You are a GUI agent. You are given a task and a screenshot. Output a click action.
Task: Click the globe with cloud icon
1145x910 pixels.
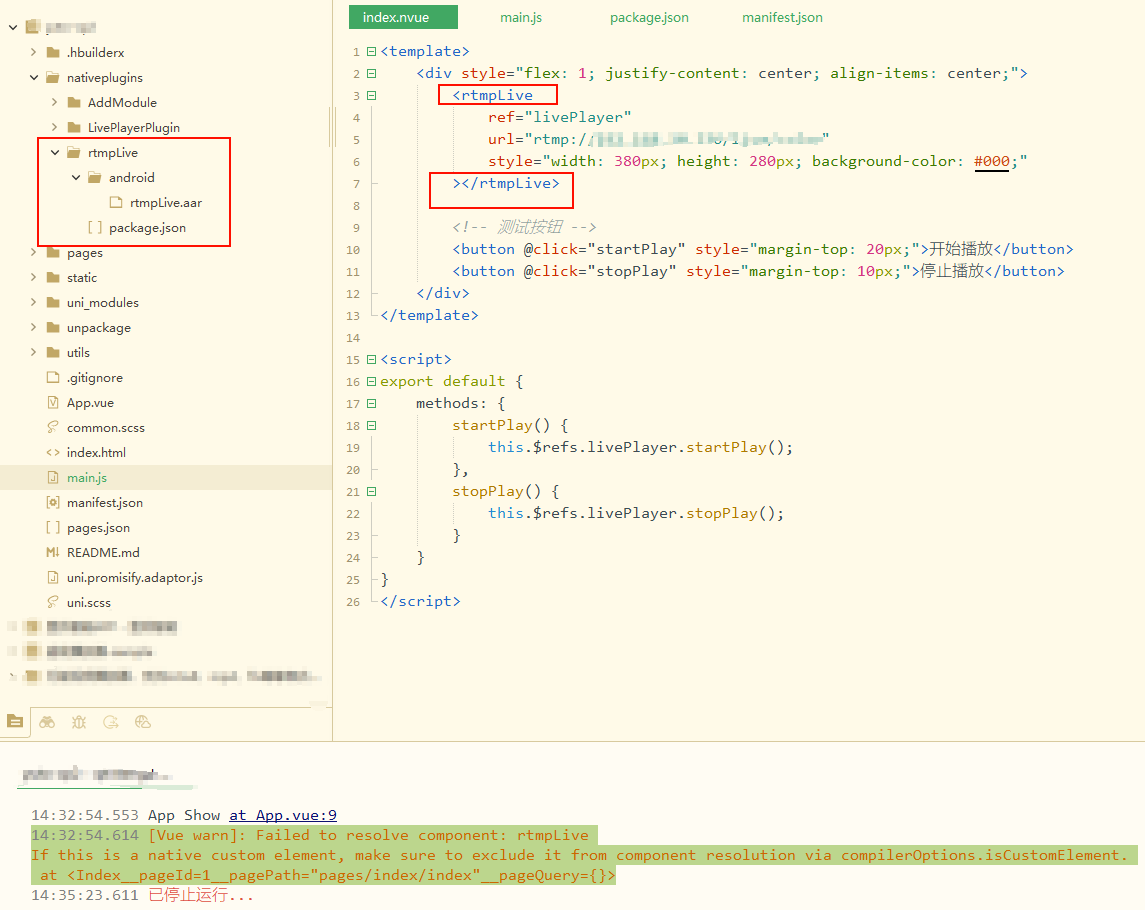143,721
